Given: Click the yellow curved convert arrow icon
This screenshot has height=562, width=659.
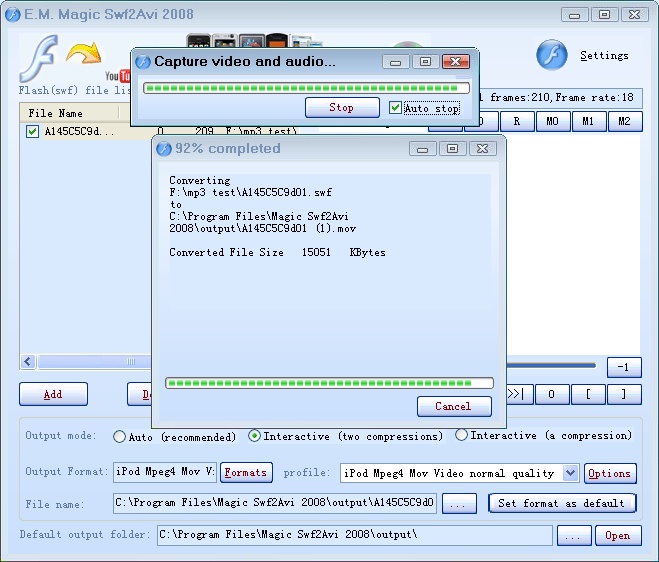Looking at the screenshot, I should [84, 53].
